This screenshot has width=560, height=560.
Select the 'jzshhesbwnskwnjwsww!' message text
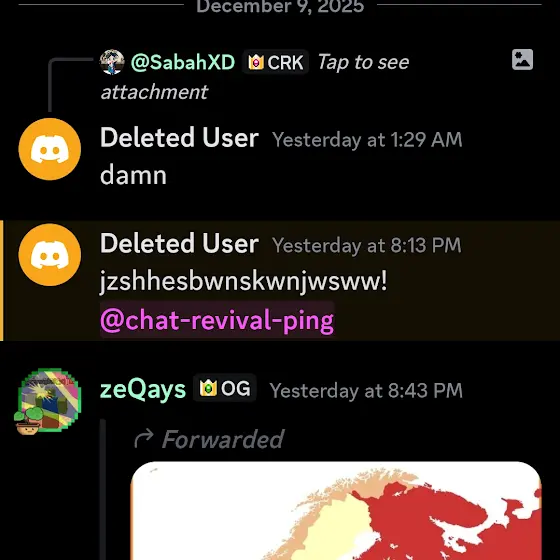click(243, 281)
